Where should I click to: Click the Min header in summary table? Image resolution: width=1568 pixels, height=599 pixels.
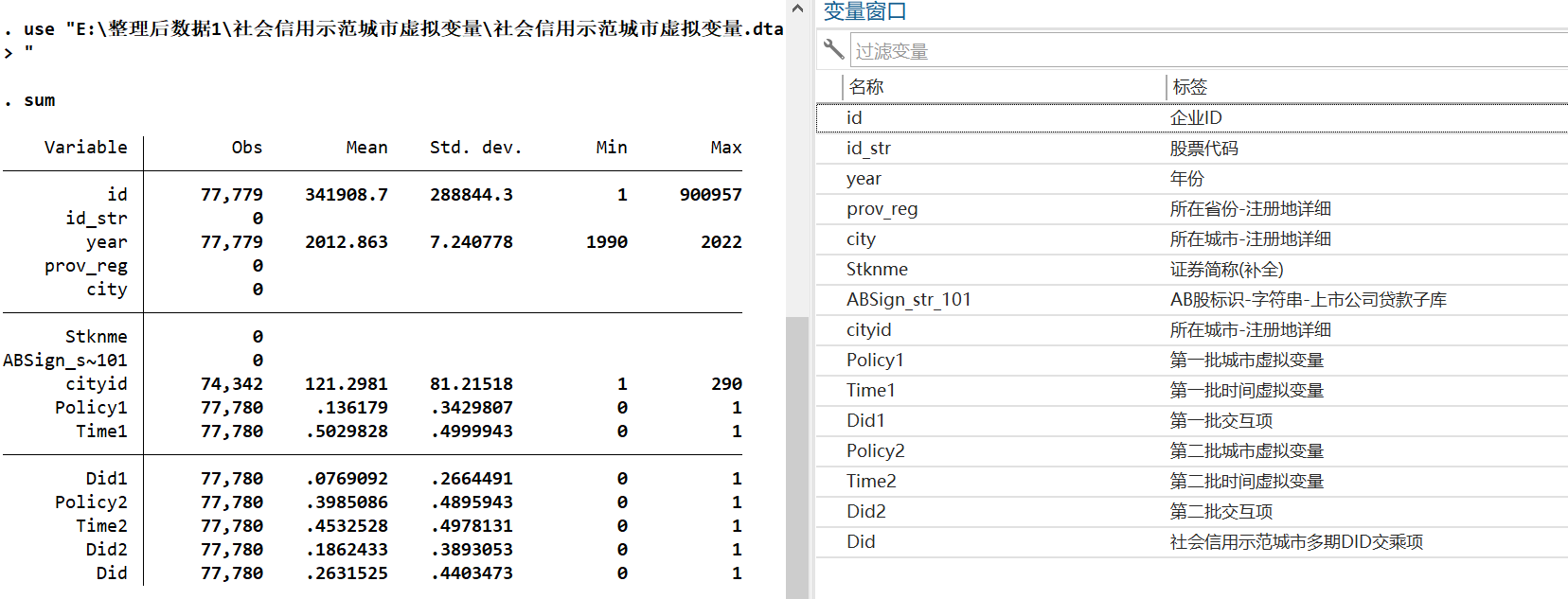pos(612,148)
